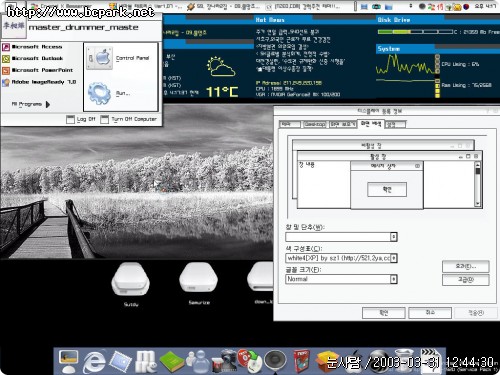Click the 적용(A) apply button
The width and height of the screenshot is (500, 375).
pyautogui.click(x=476, y=313)
